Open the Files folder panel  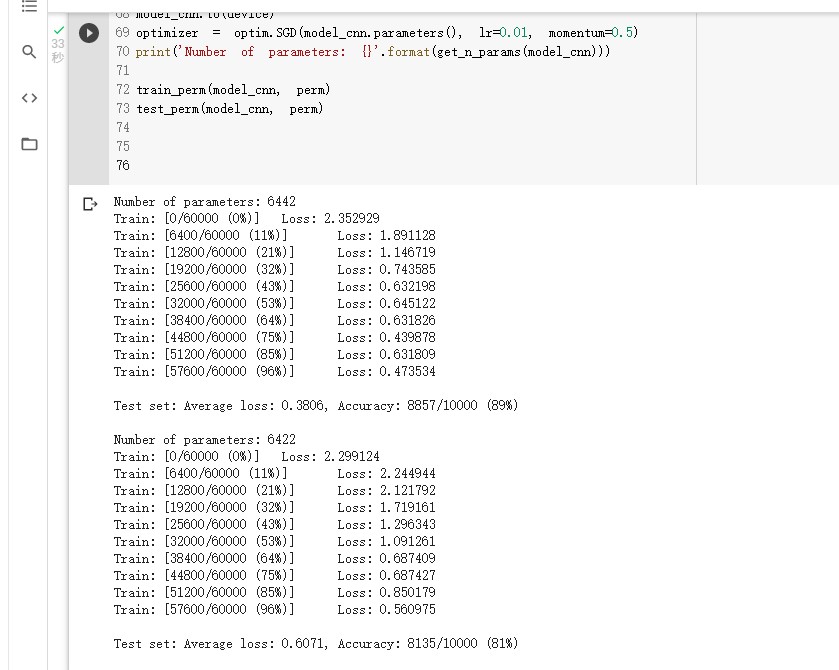point(29,144)
